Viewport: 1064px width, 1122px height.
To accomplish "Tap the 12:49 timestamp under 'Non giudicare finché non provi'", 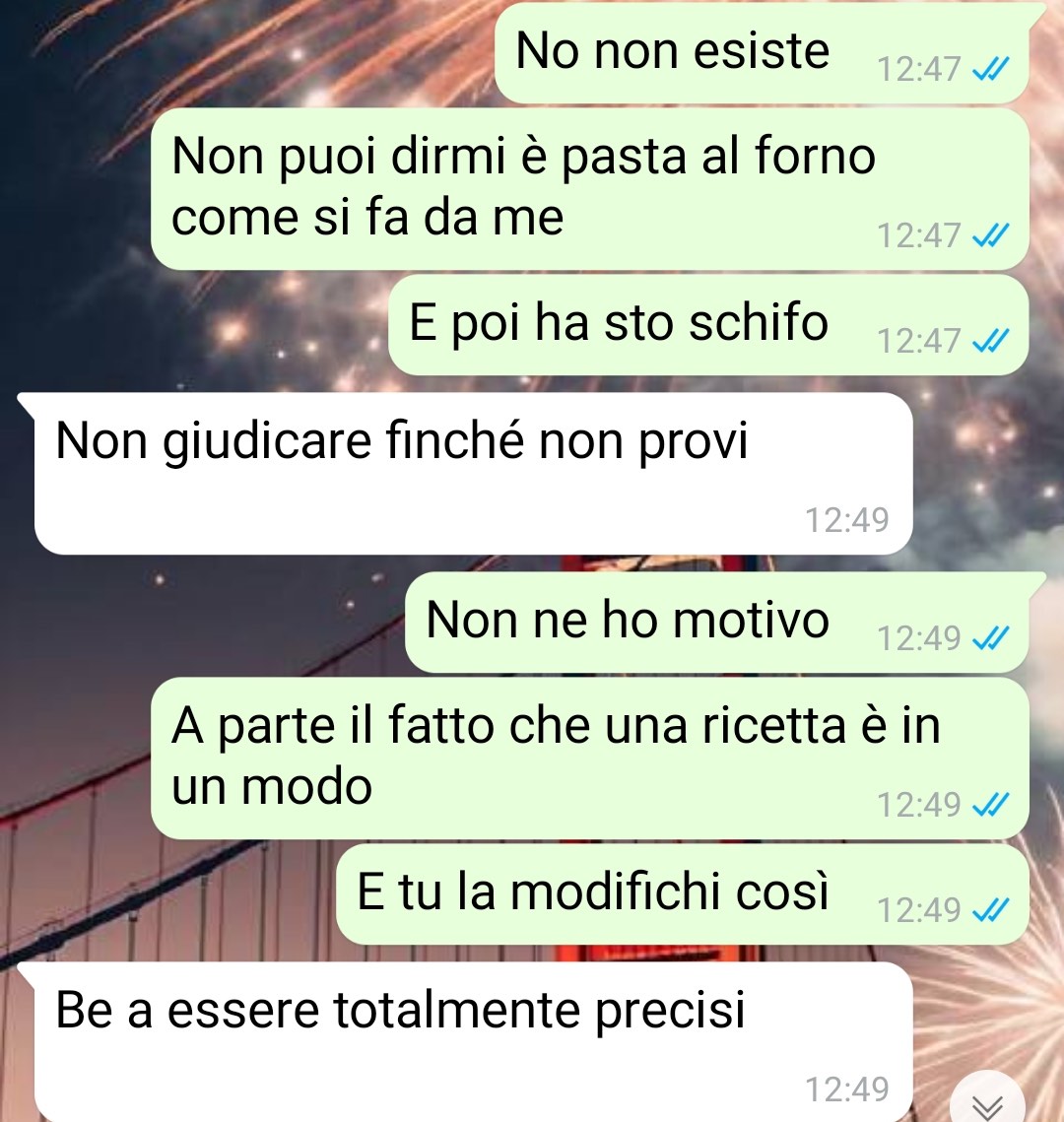I will (847, 519).
